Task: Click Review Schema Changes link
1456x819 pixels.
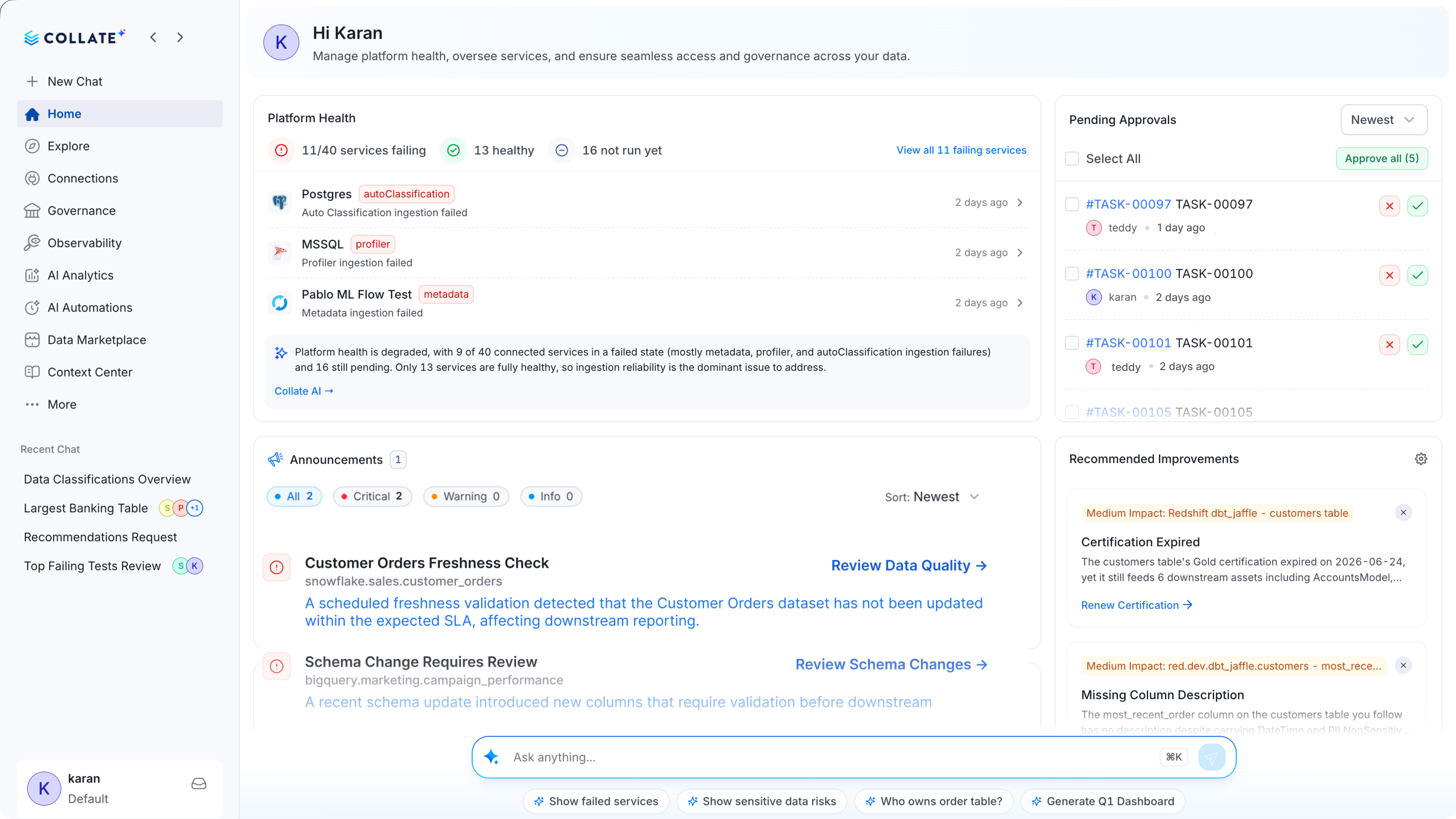Action: pyautogui.click(x=891, y=664)
